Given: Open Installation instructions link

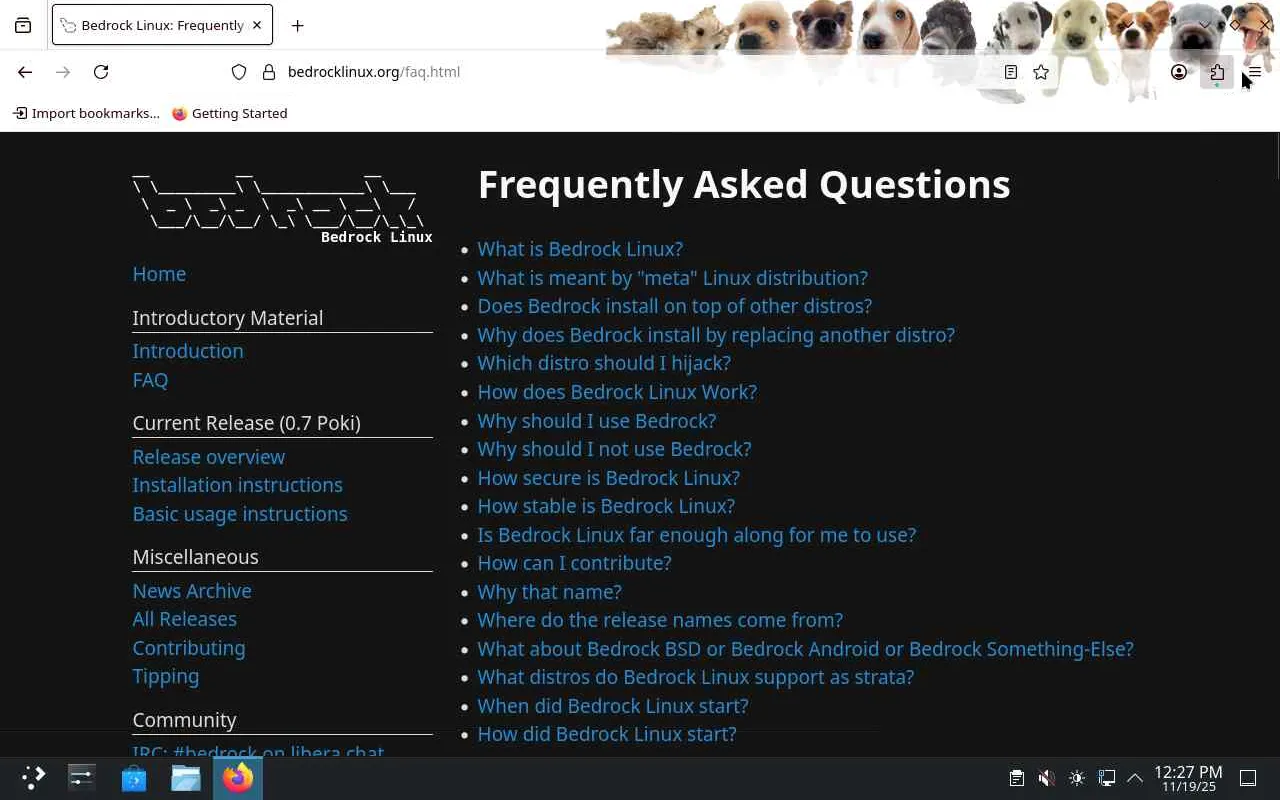Looking at the screenshot, I should (x=237, y=485).
